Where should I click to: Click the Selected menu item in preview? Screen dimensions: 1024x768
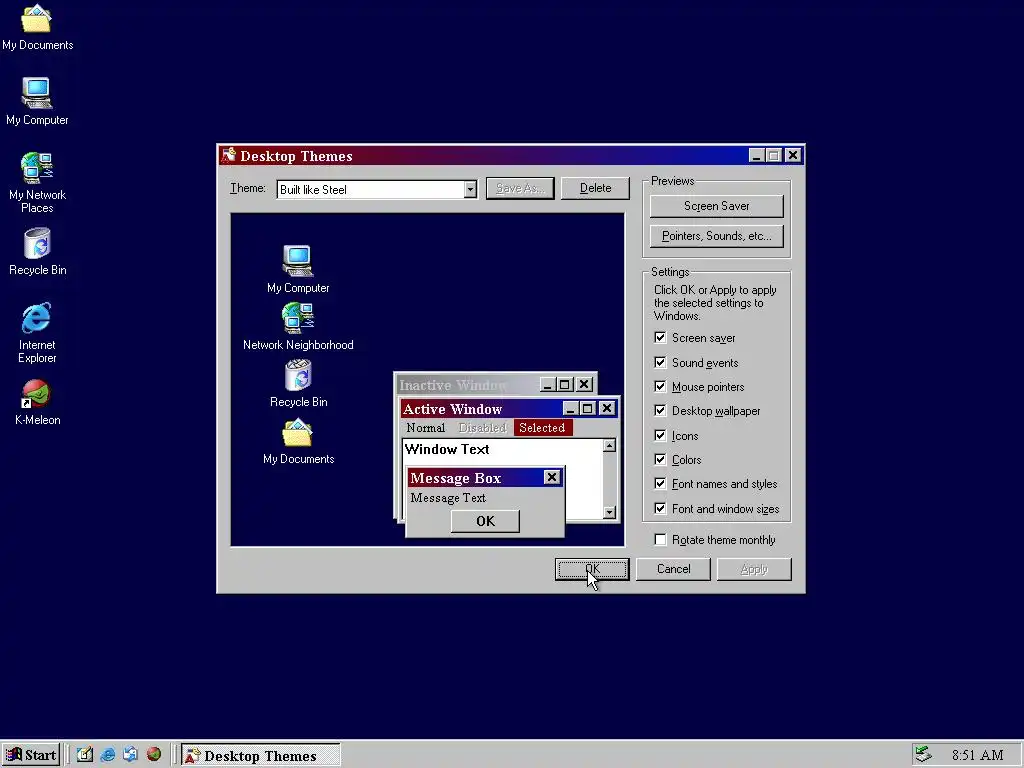(x=542, y=428)
